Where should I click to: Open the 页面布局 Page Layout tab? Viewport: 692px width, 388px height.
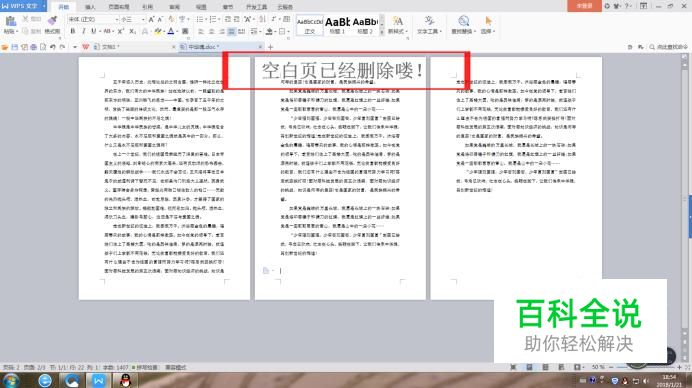pos(119,7)
